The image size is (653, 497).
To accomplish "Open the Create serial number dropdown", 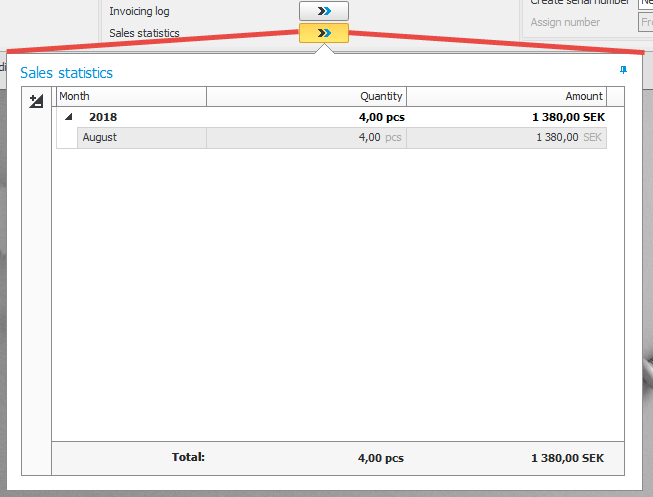I will [x=645, y=3].
